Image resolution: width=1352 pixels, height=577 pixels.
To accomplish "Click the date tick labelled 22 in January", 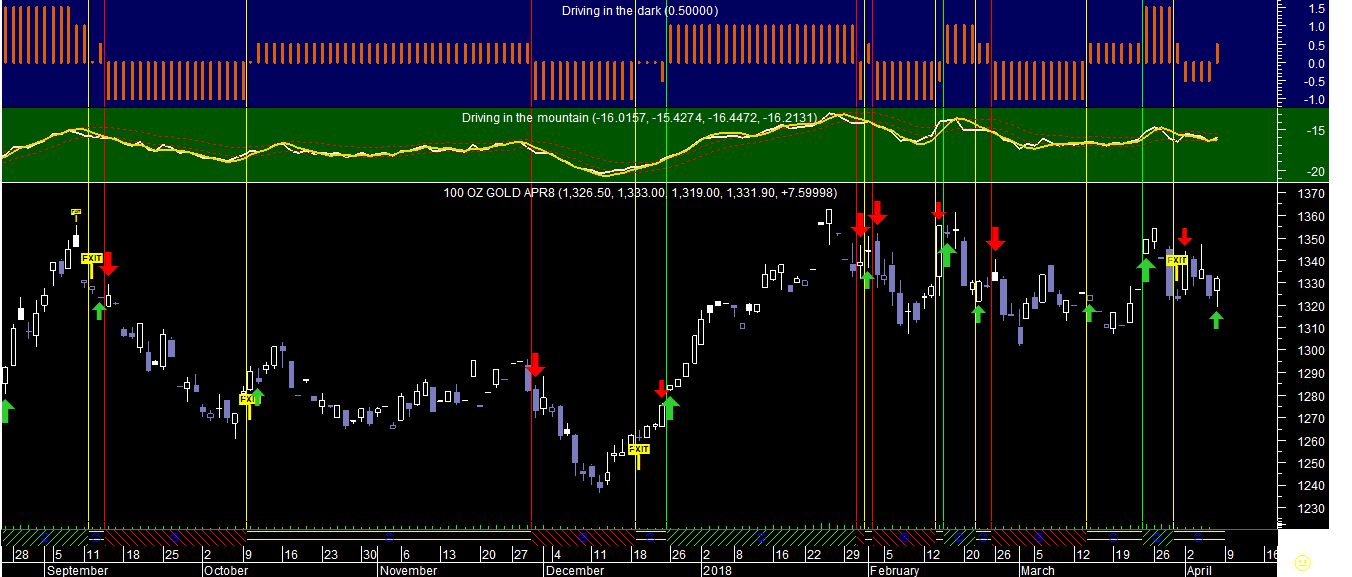I will [x=815, y=555].
